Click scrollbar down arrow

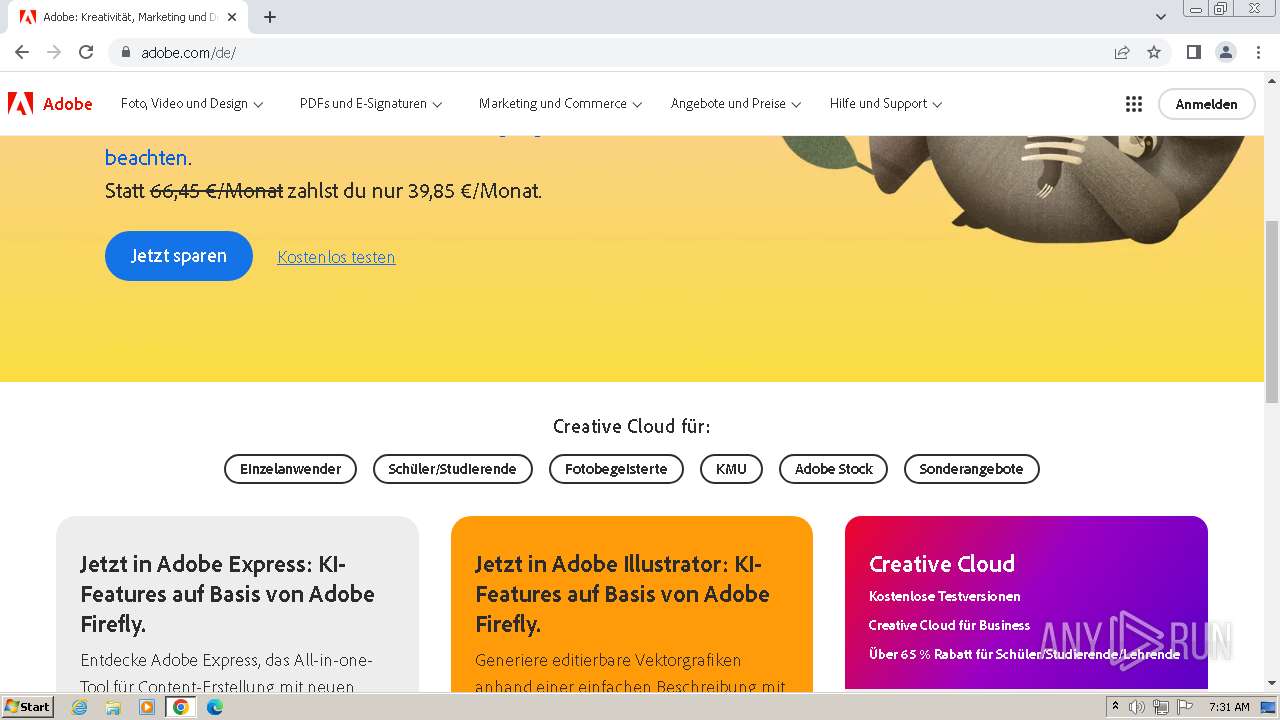pos(1272,683)
